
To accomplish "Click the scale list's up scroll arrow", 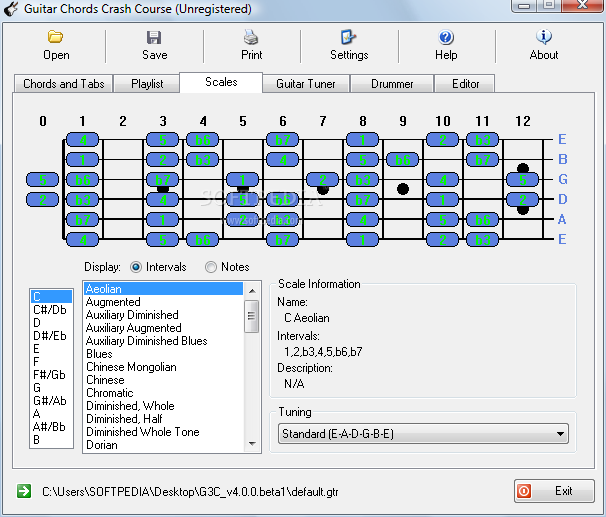I will (x=252, y=290).
